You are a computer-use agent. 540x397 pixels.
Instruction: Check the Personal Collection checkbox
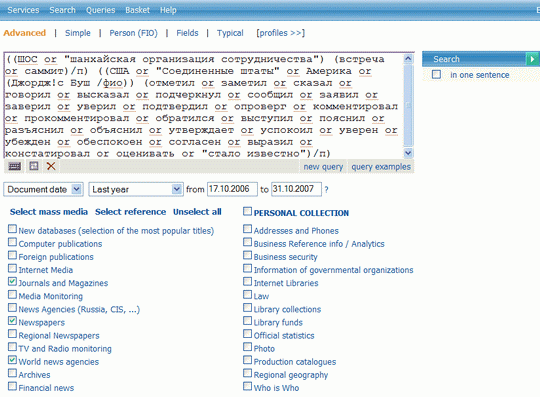pyautogui.click(x=247, y=211)
